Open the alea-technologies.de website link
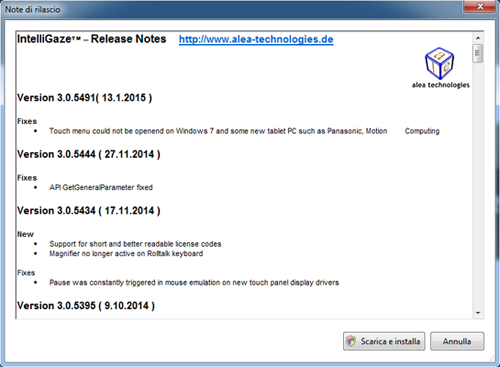Screen dimensions: 500x367 click(256, 39)
